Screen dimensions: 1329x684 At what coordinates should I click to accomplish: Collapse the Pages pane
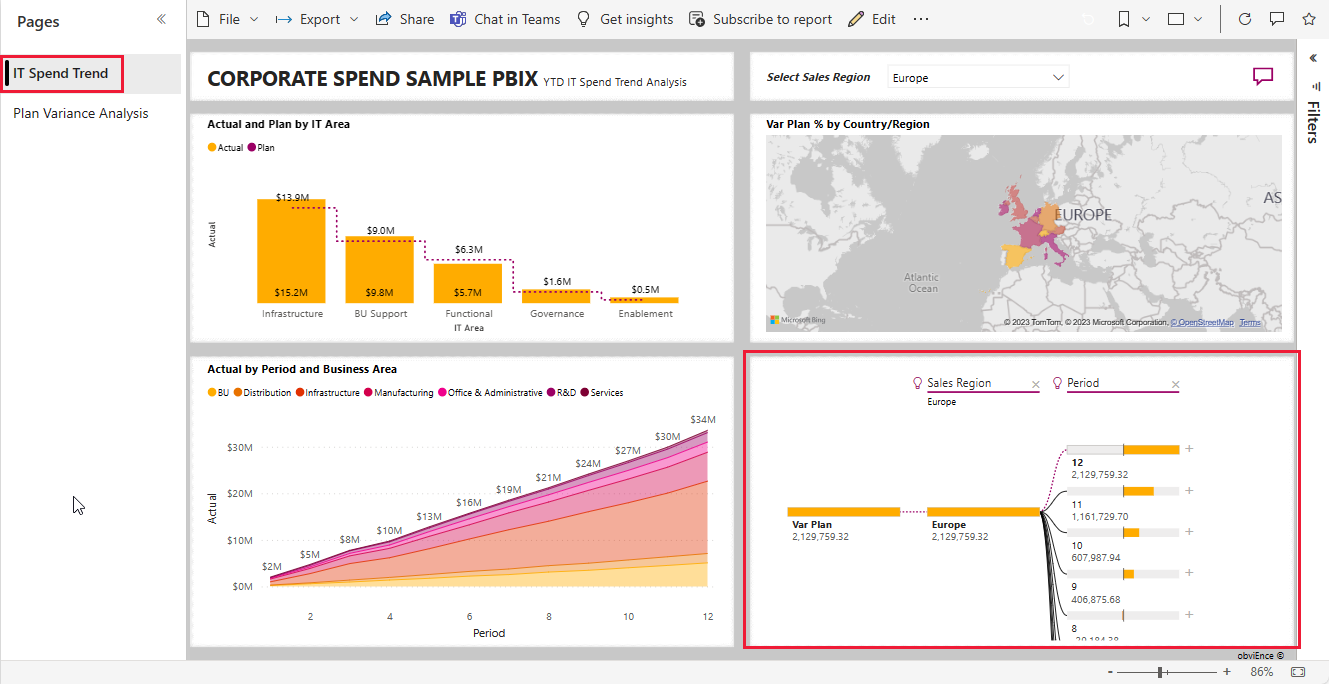tap(160, 17)
